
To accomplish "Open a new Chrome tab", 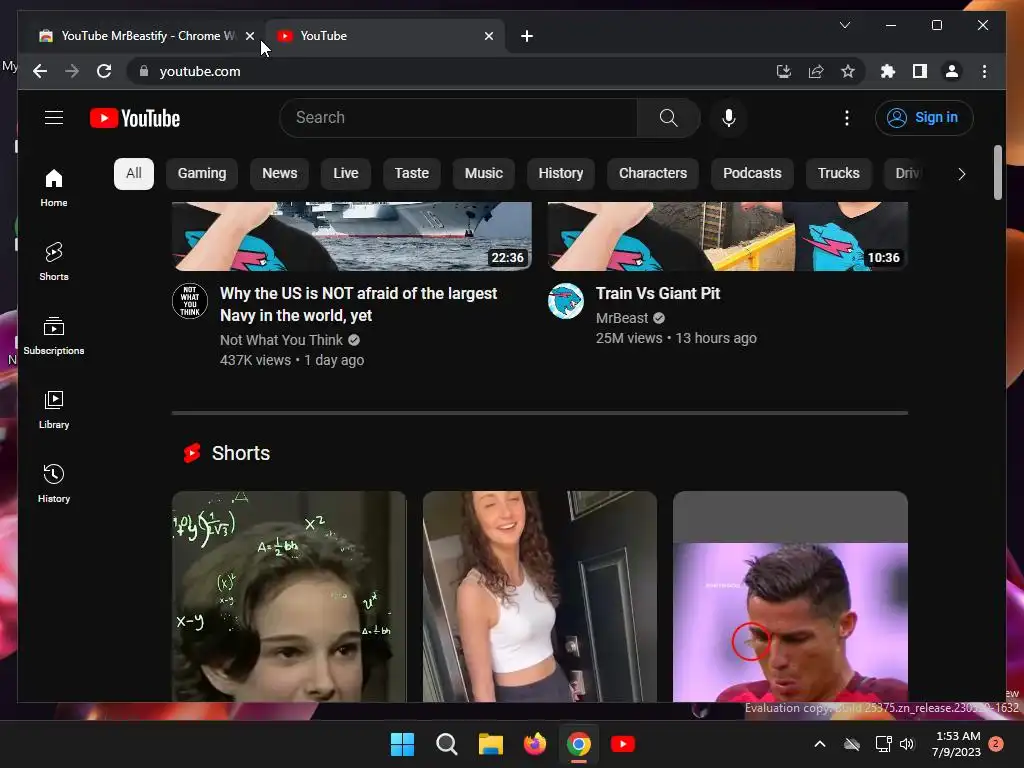I will coord(527,36).
